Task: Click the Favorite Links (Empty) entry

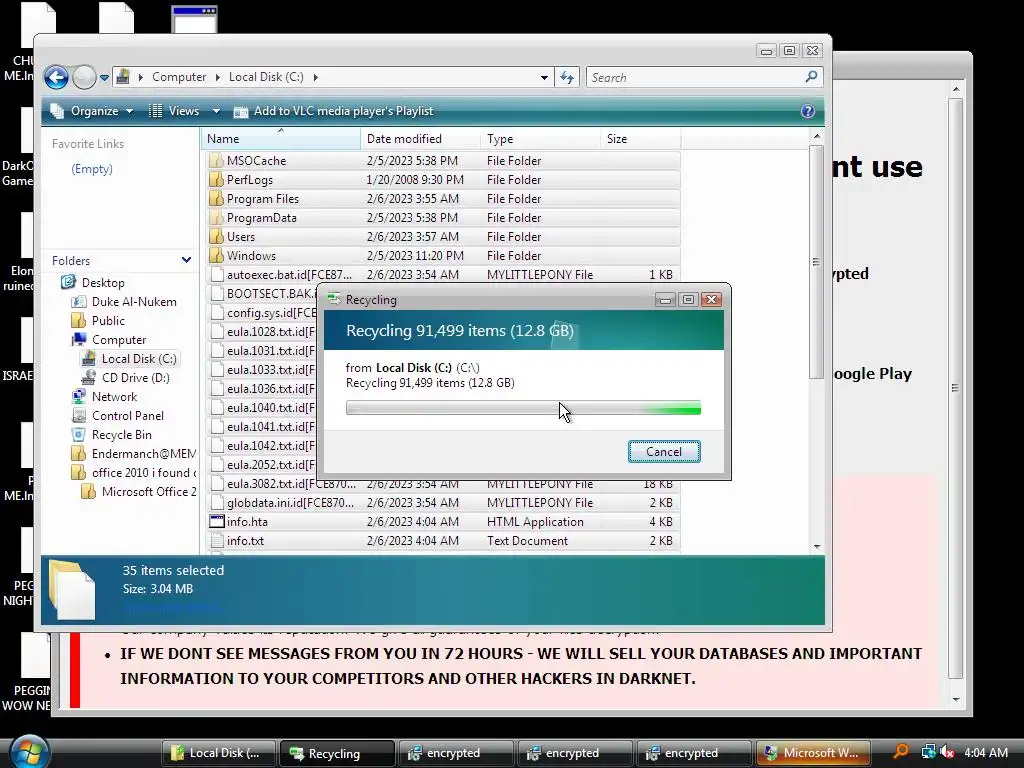Action: [92, 168]
